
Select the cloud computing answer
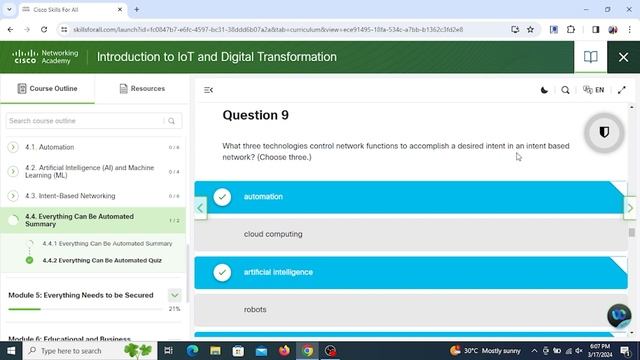(x=411, y=234)
